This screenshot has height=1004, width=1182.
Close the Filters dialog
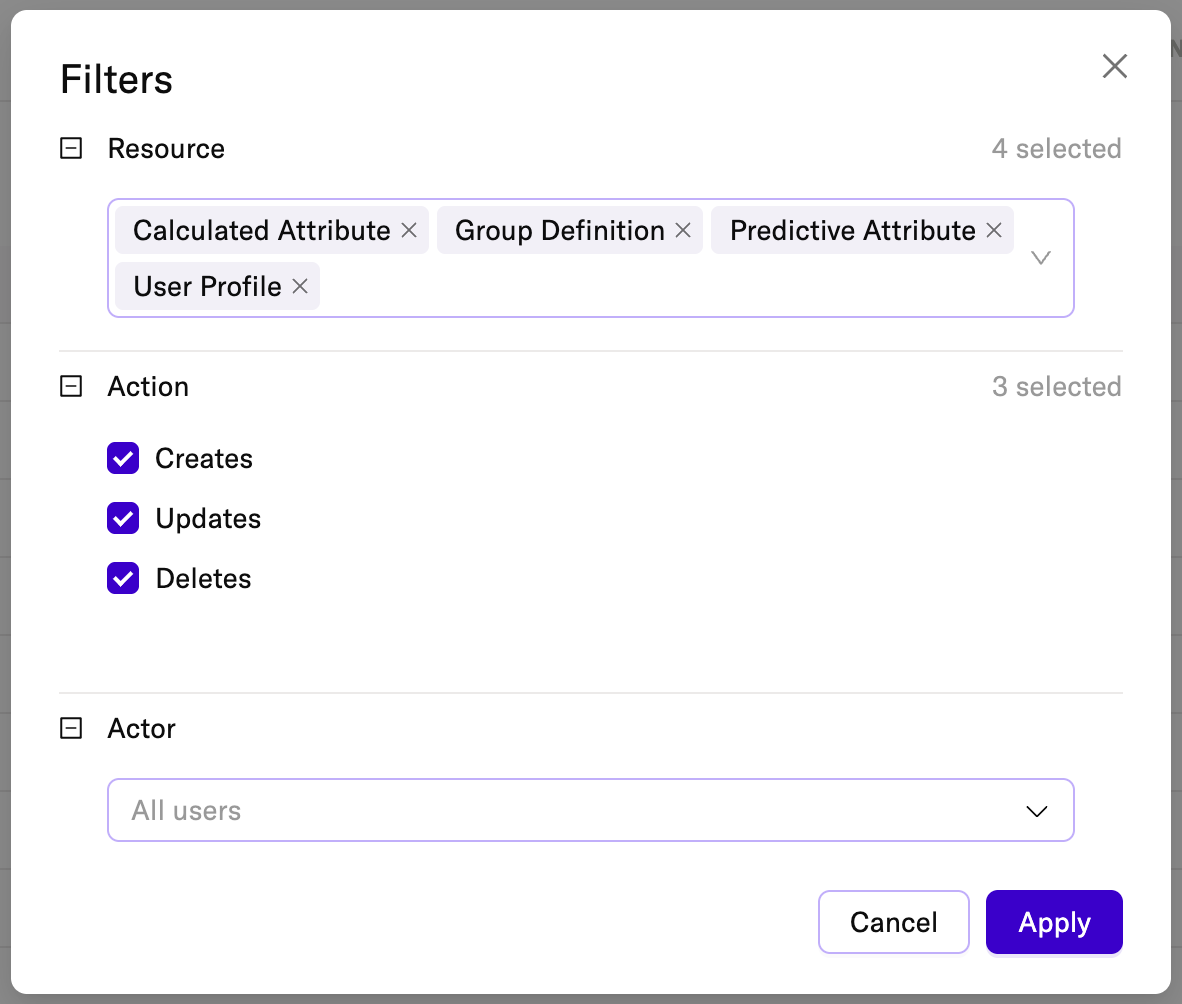[1114, 67]
